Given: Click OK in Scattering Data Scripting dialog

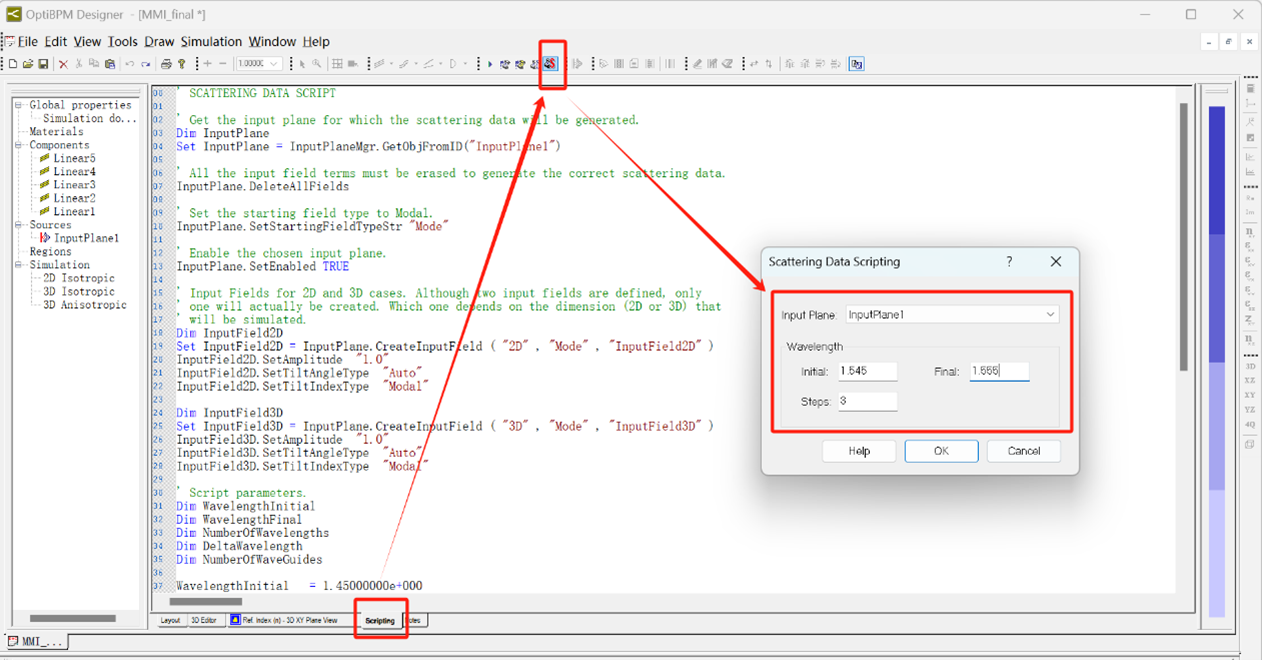Looking at the screenshot, I should pos(941,451).
